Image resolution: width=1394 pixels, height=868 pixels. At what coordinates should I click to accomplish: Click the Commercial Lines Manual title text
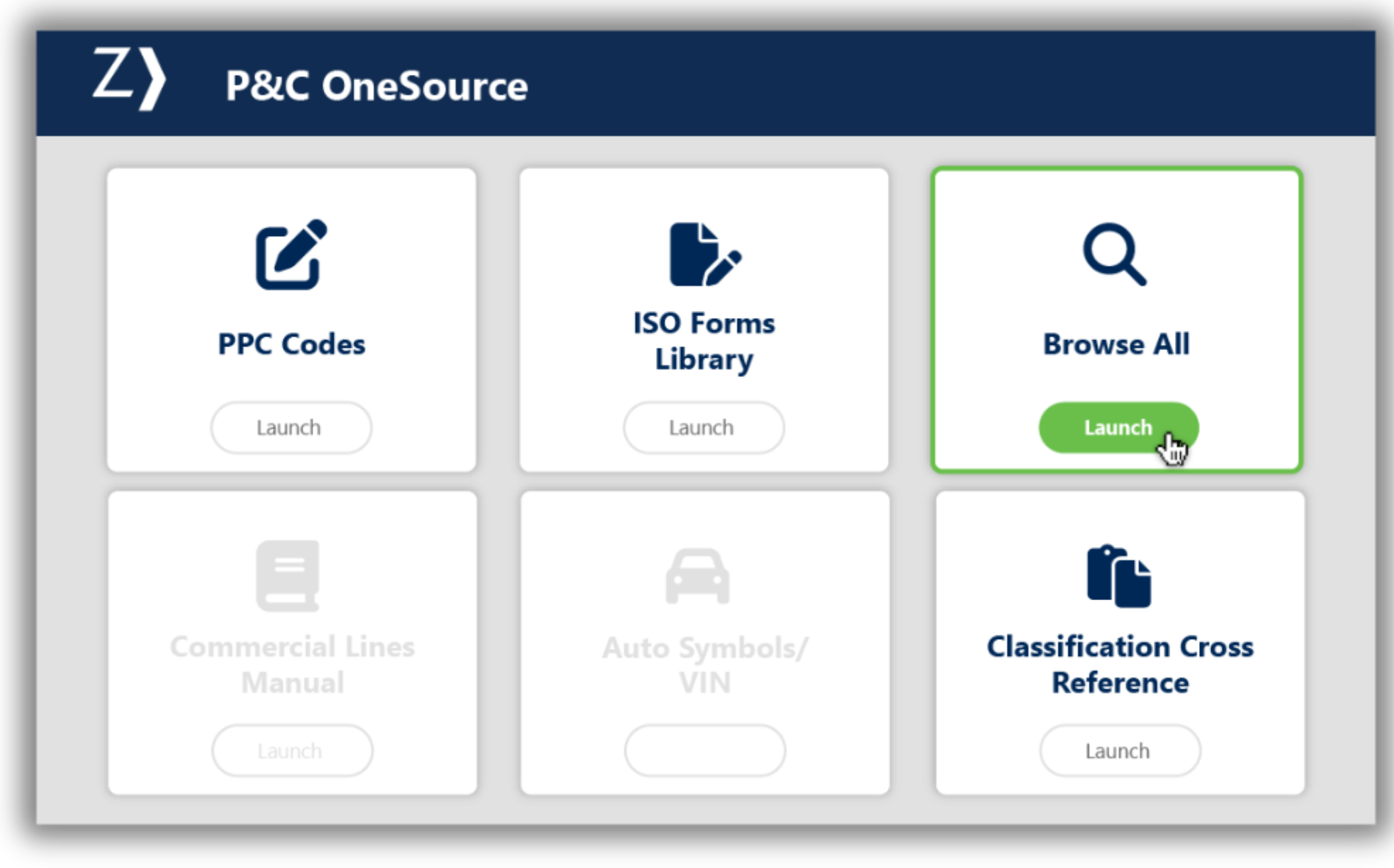(x=292, y=665)
